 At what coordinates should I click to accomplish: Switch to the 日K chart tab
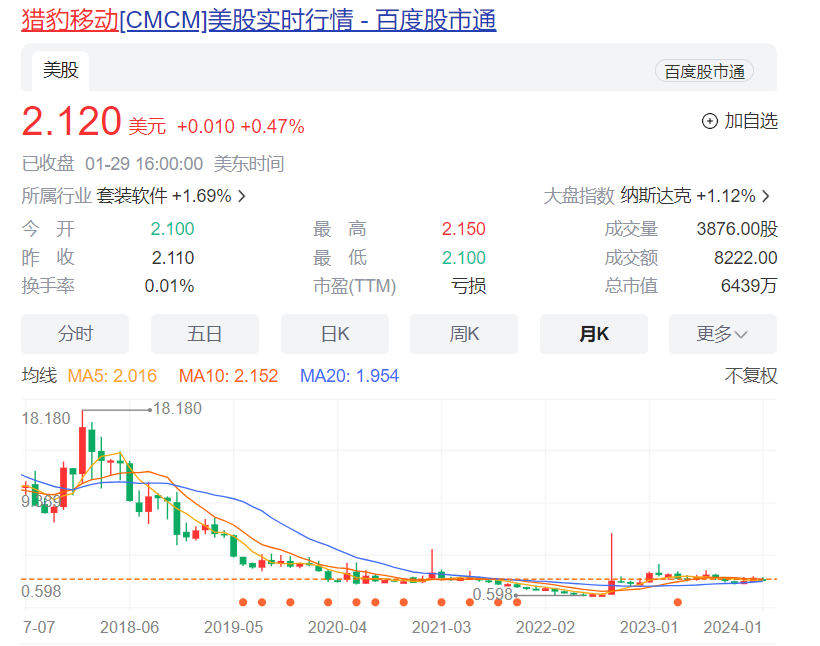pyautogui.click(x=335, y=334)
